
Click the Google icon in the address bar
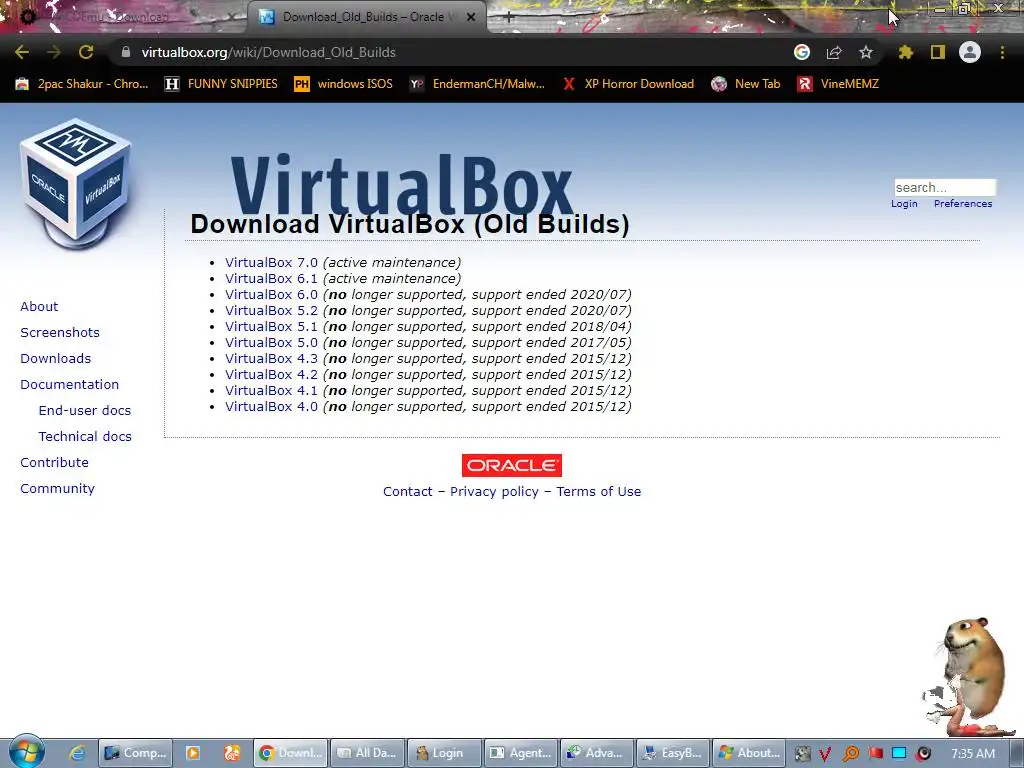tap(802, 52)
